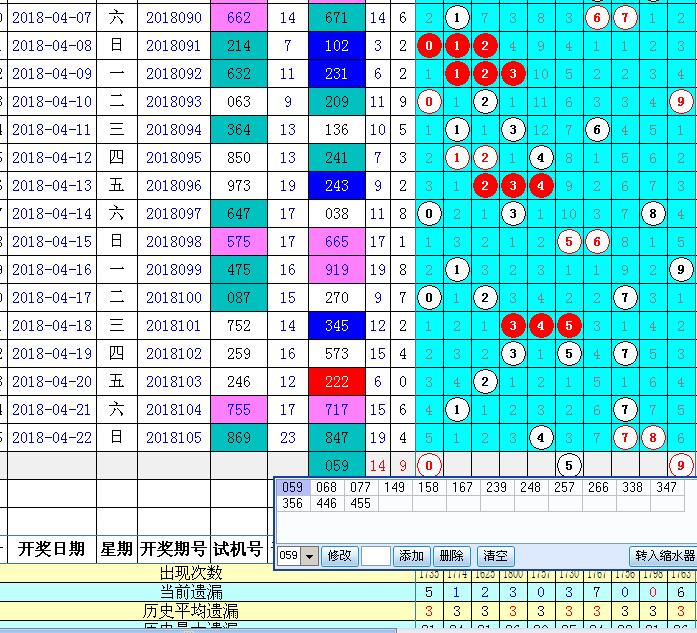Screen dimensions: 697x633
Task: Click the 开奖日期 column header
Action: [x=51, y=549]
